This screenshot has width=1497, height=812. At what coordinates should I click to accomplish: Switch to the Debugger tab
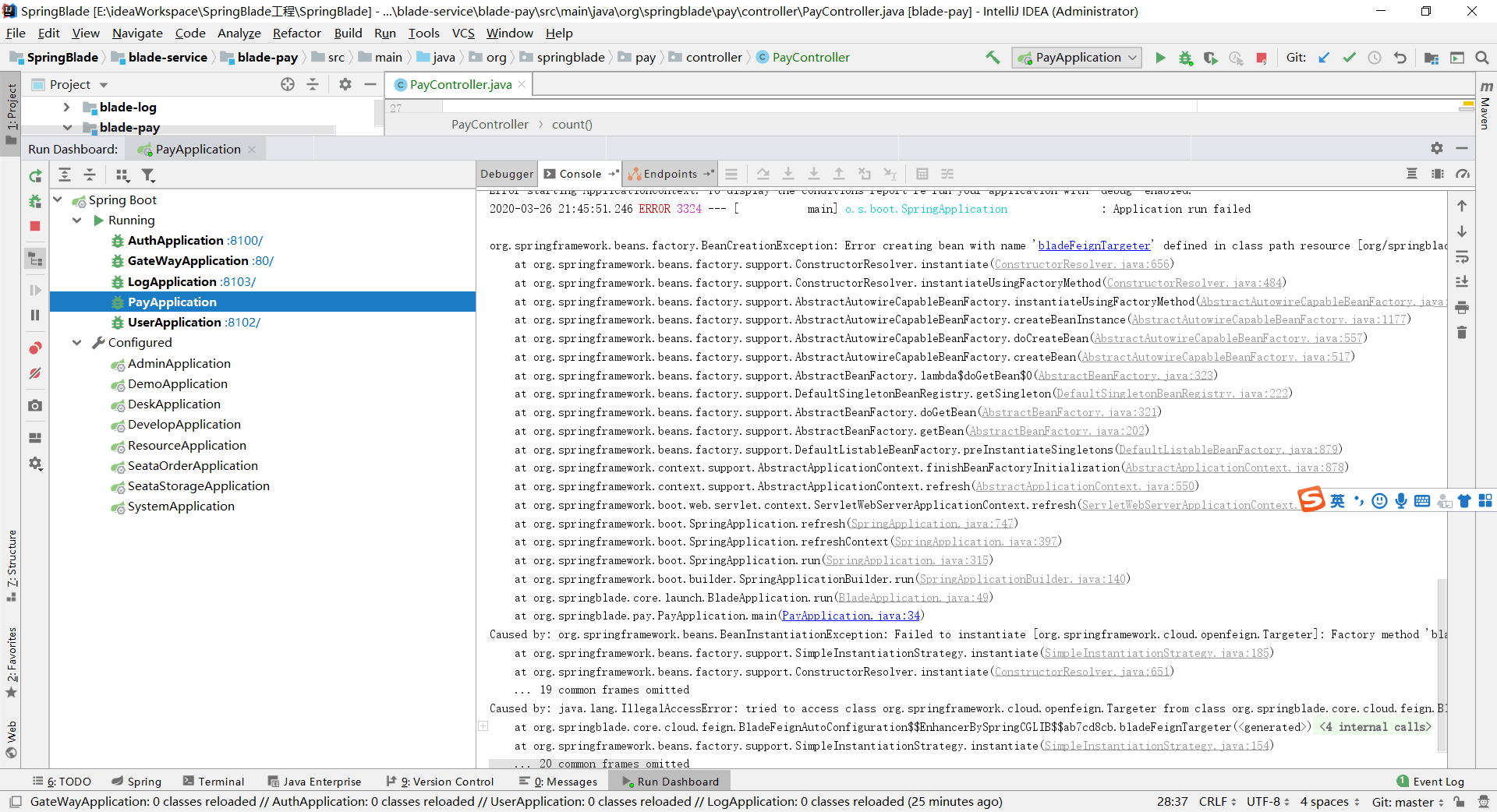tap(507, 174)
